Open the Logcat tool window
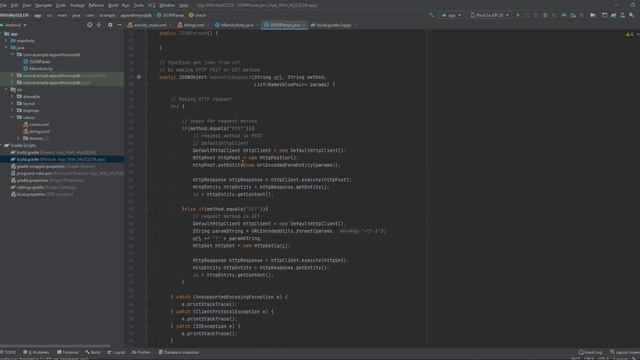 (116, 352)
